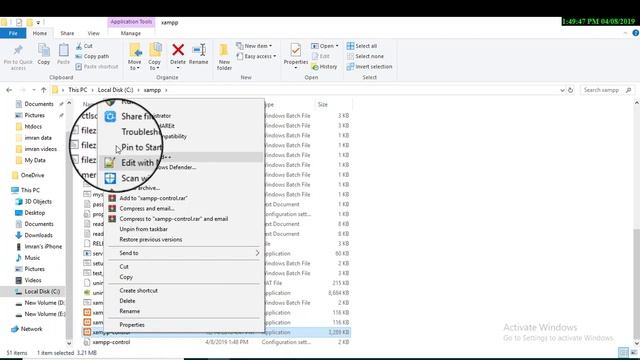This screenshot has height=360, width=640.
Task: Click History in ribbon
Action: [x=324, y=67]
